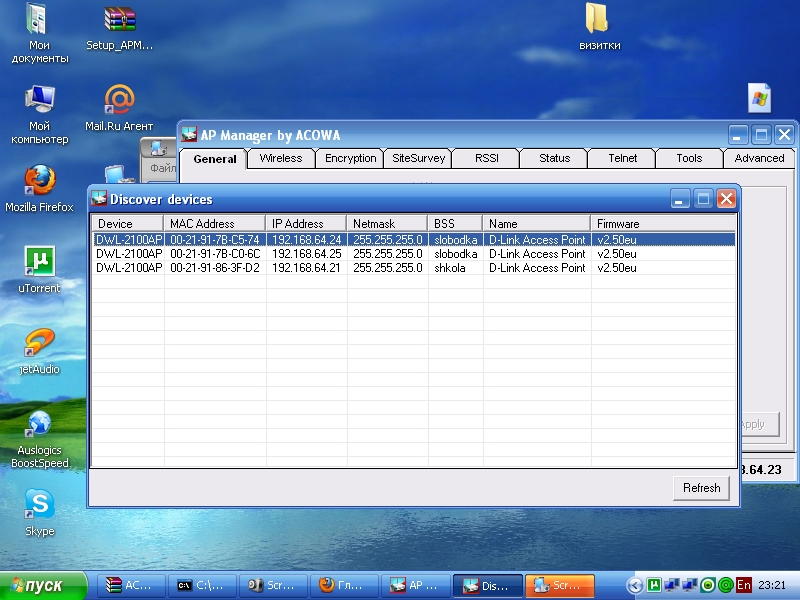
Task: Open the Telnet tab
Action: click(x=622, y=158)
